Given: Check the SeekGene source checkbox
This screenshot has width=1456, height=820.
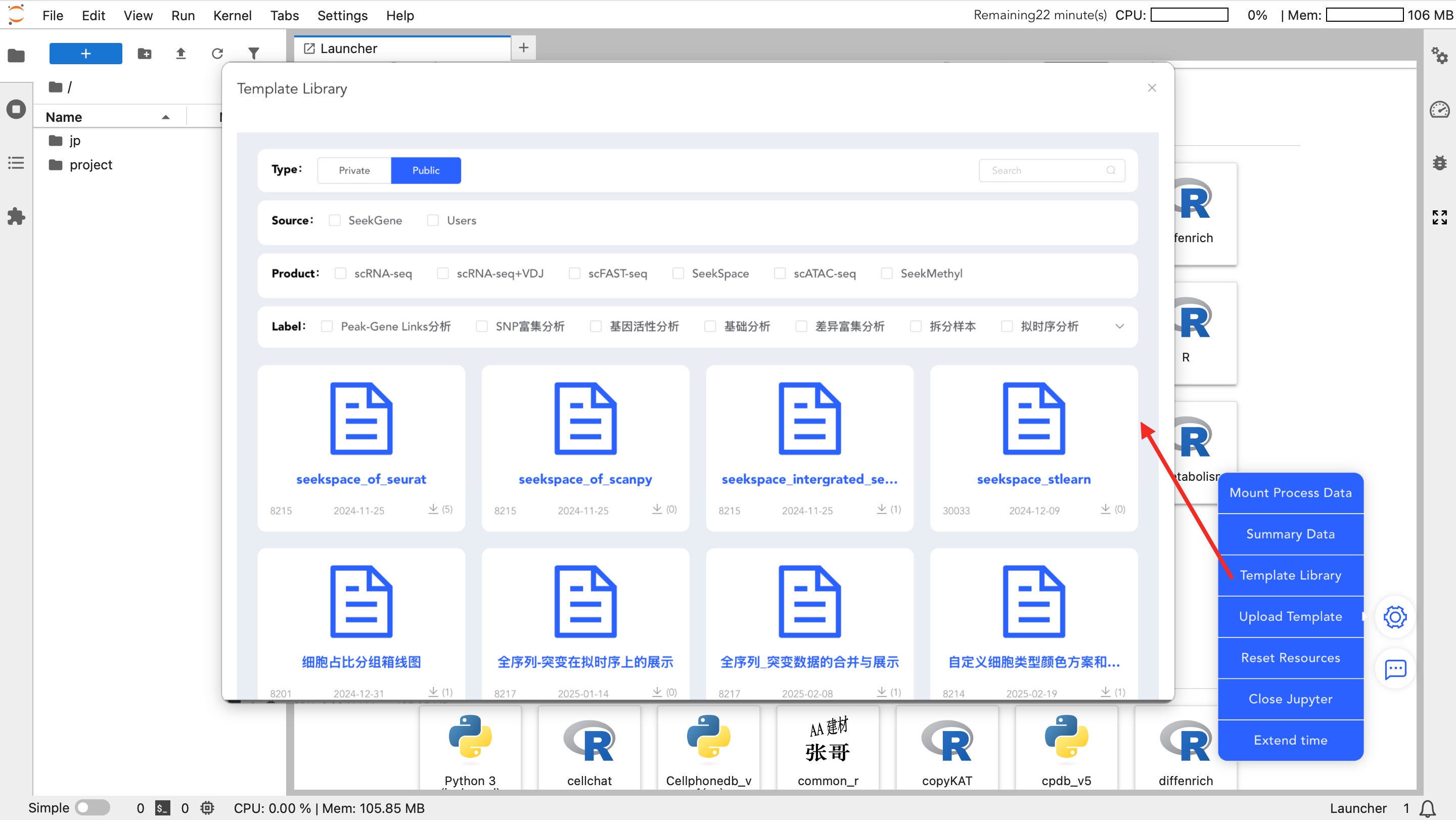Looking at the screenshot, I should pyautogui.click(x=335, y=220).
